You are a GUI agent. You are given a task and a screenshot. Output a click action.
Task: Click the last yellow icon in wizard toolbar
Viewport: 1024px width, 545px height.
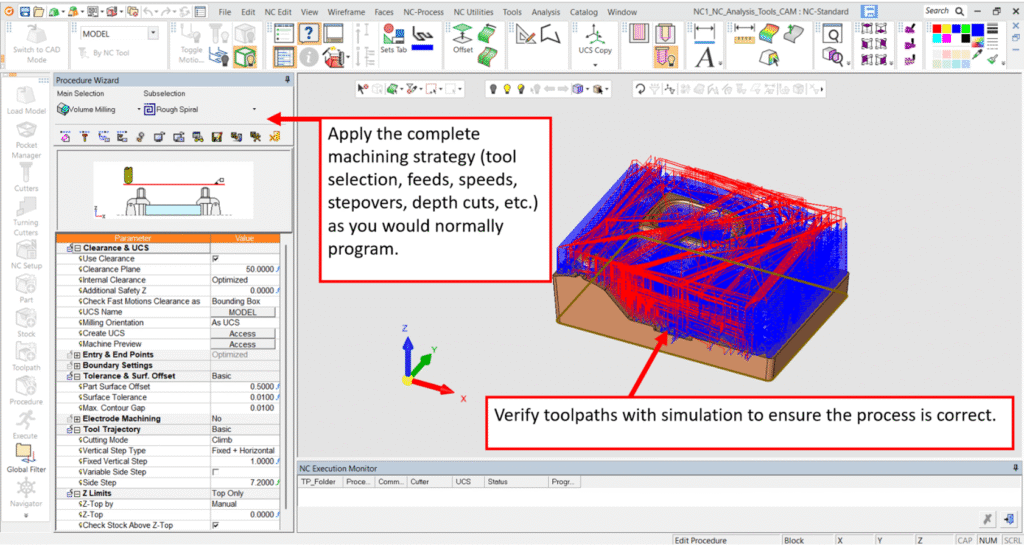click(x=274, y=137)
